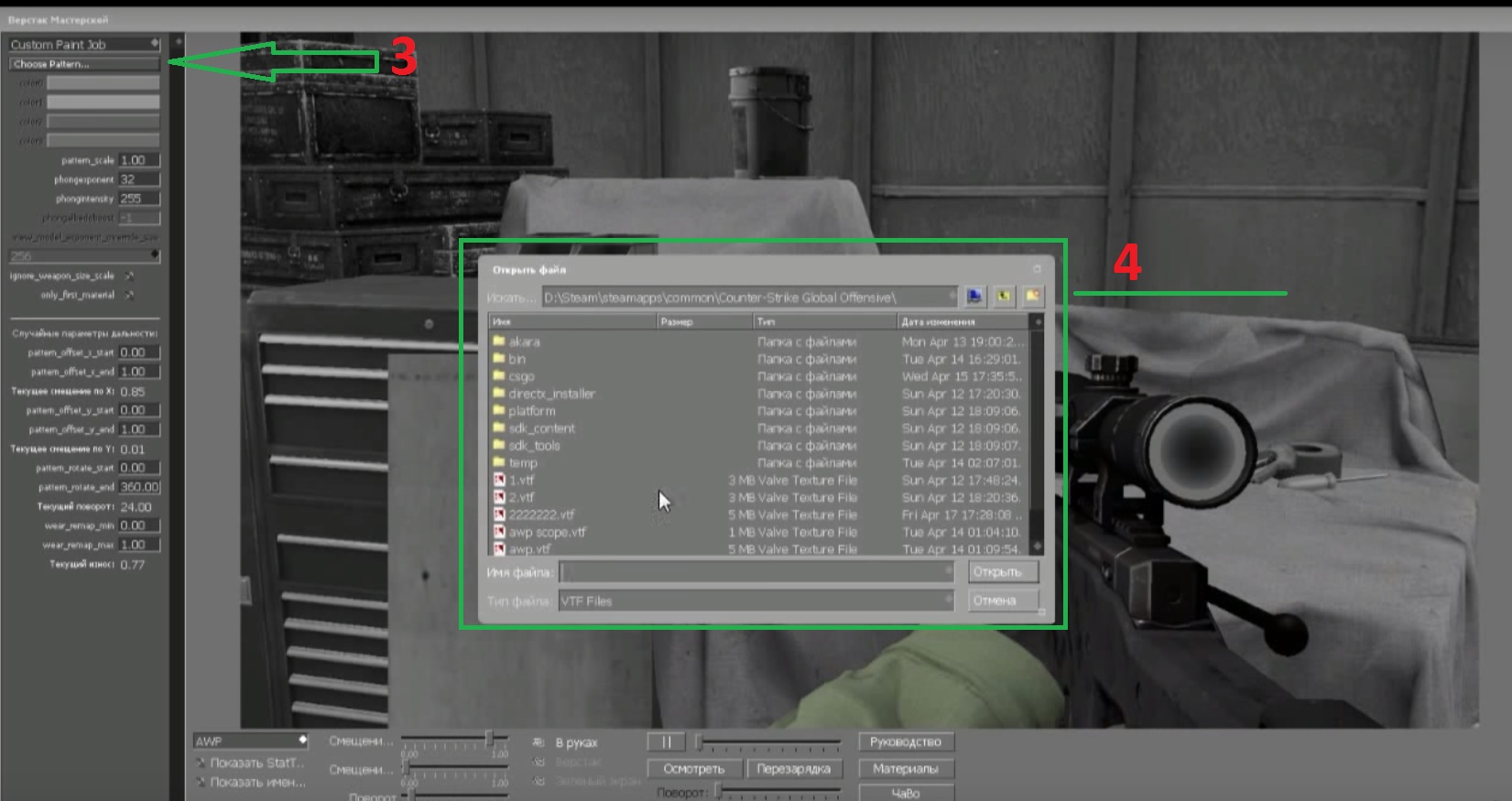Edit wear_remap_min field
The image size is (1512, 801).
tap(139, 525)
